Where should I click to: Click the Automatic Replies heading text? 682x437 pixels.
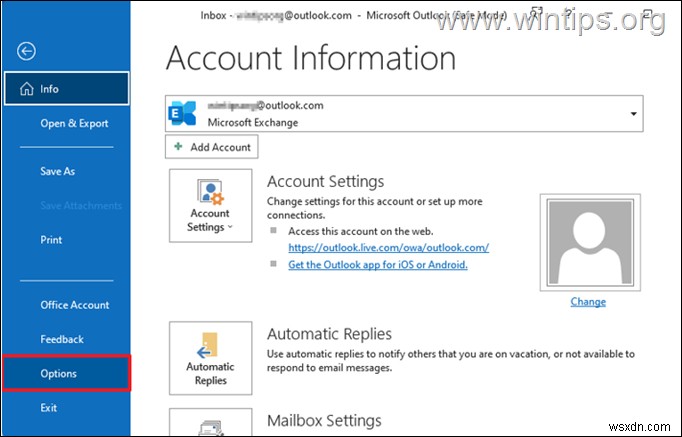pyautogui.click(x=329, y=334)
